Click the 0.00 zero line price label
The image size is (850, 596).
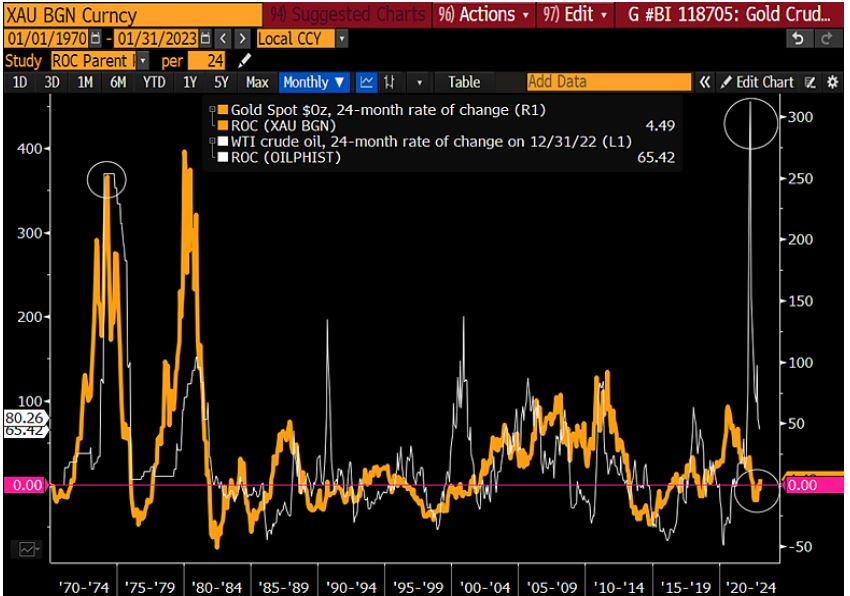pos(26,486)
